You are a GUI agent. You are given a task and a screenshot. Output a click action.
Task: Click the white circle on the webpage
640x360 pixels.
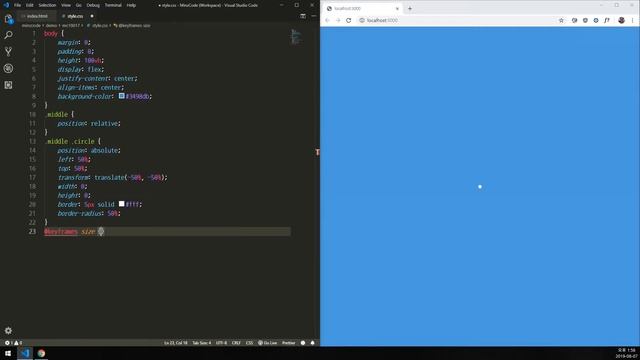tap(480, 187)
